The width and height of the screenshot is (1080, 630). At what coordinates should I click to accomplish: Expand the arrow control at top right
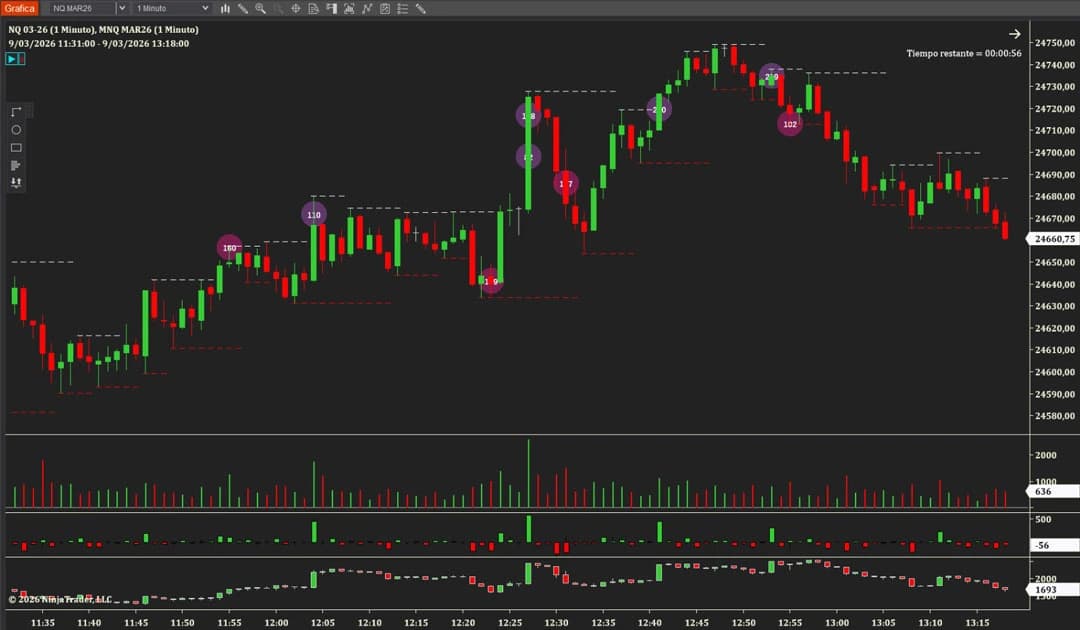click(x=1015, y=33)
